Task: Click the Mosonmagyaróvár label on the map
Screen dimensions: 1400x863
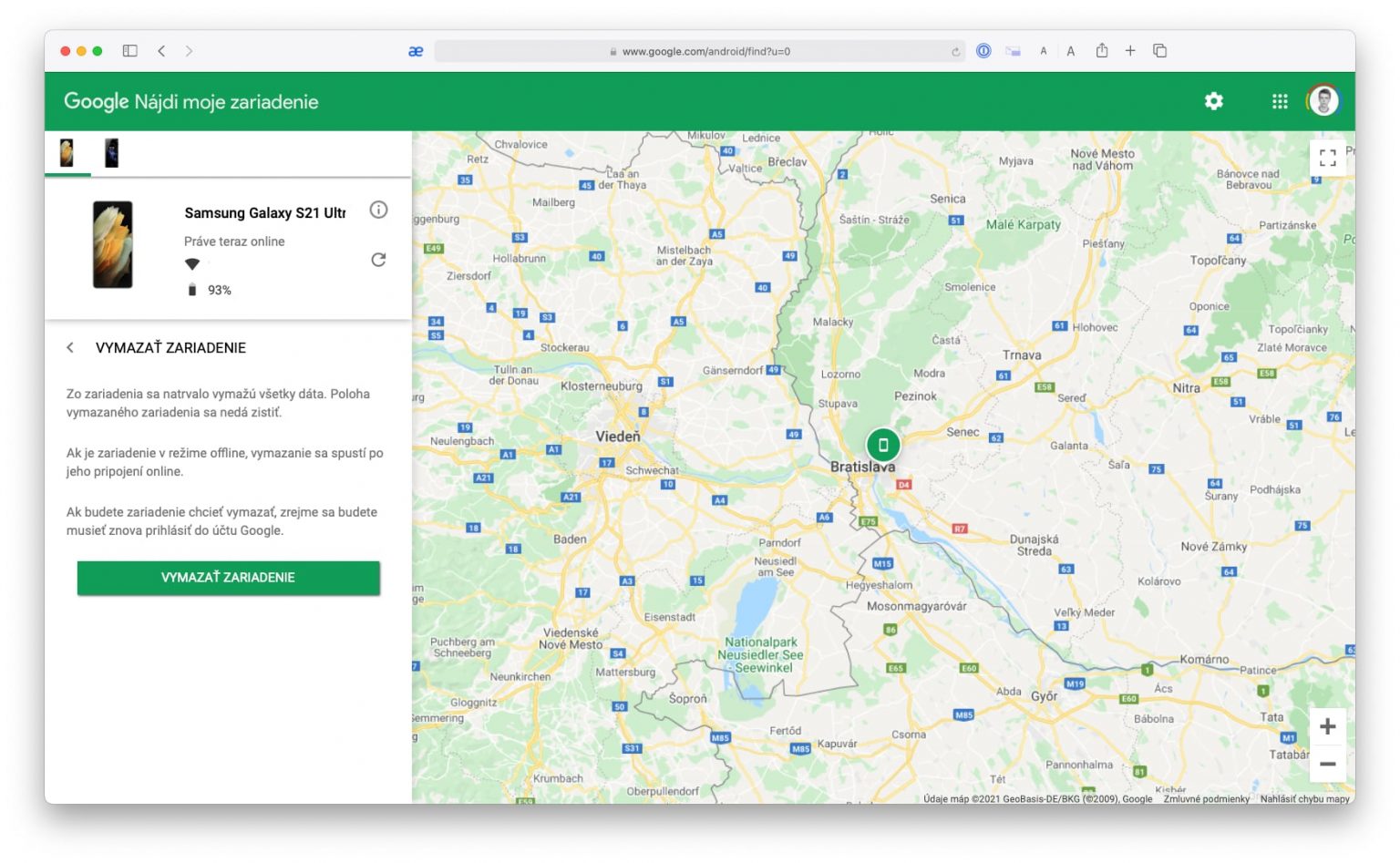Action: (916, 606)
